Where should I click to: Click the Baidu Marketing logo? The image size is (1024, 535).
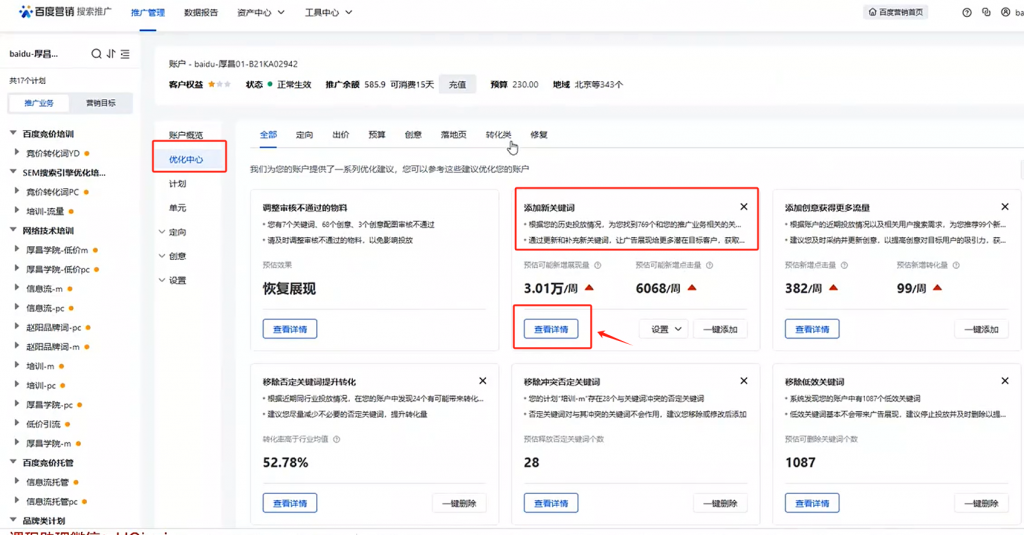(x=65, y=12)
